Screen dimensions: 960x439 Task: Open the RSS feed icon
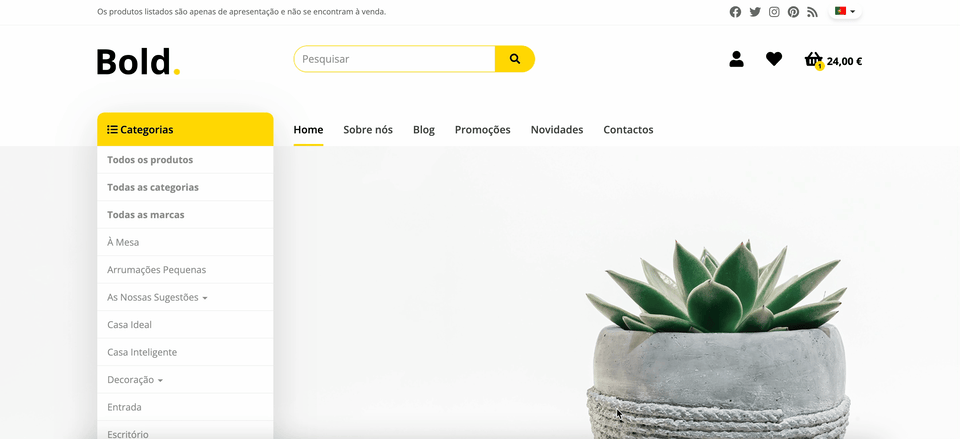(812, 12)
